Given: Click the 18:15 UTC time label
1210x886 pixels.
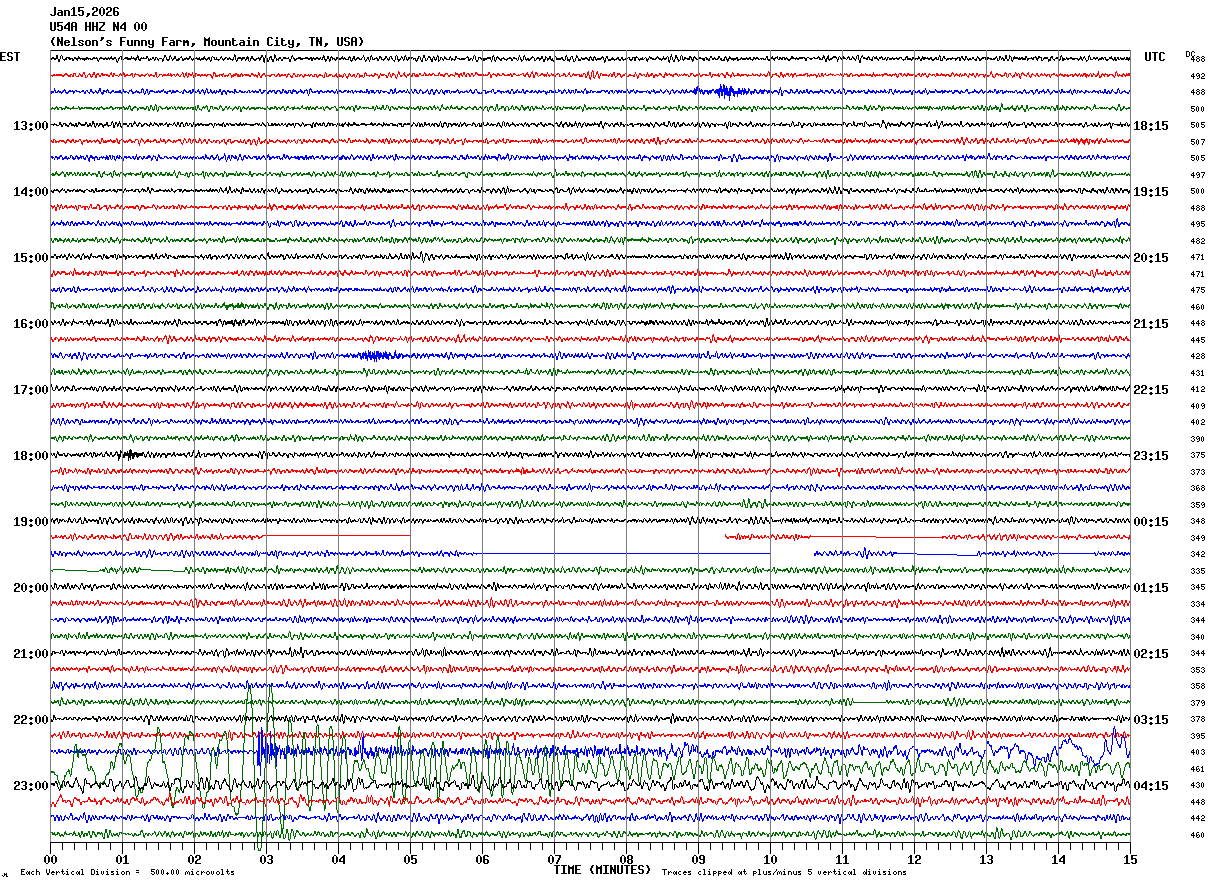Looking at the screenshot, I should [x=1150, y=126].
